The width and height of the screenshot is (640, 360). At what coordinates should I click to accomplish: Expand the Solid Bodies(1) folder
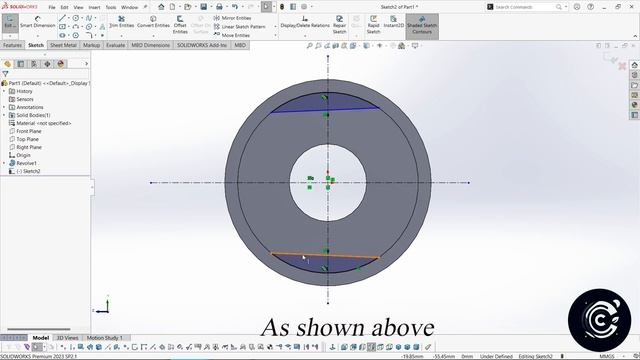click(4, 115)
